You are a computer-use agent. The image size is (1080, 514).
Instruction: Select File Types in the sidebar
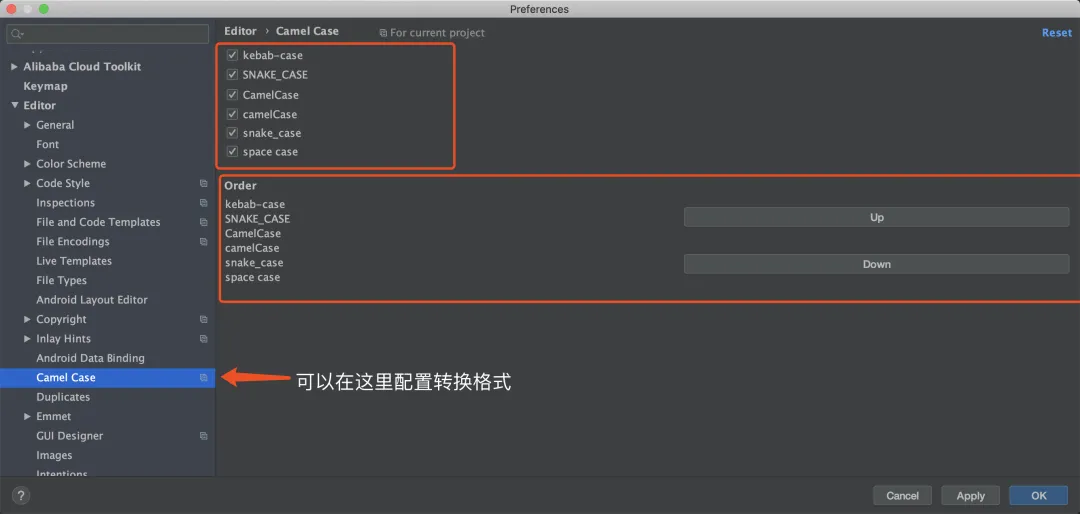pos(61,280)
